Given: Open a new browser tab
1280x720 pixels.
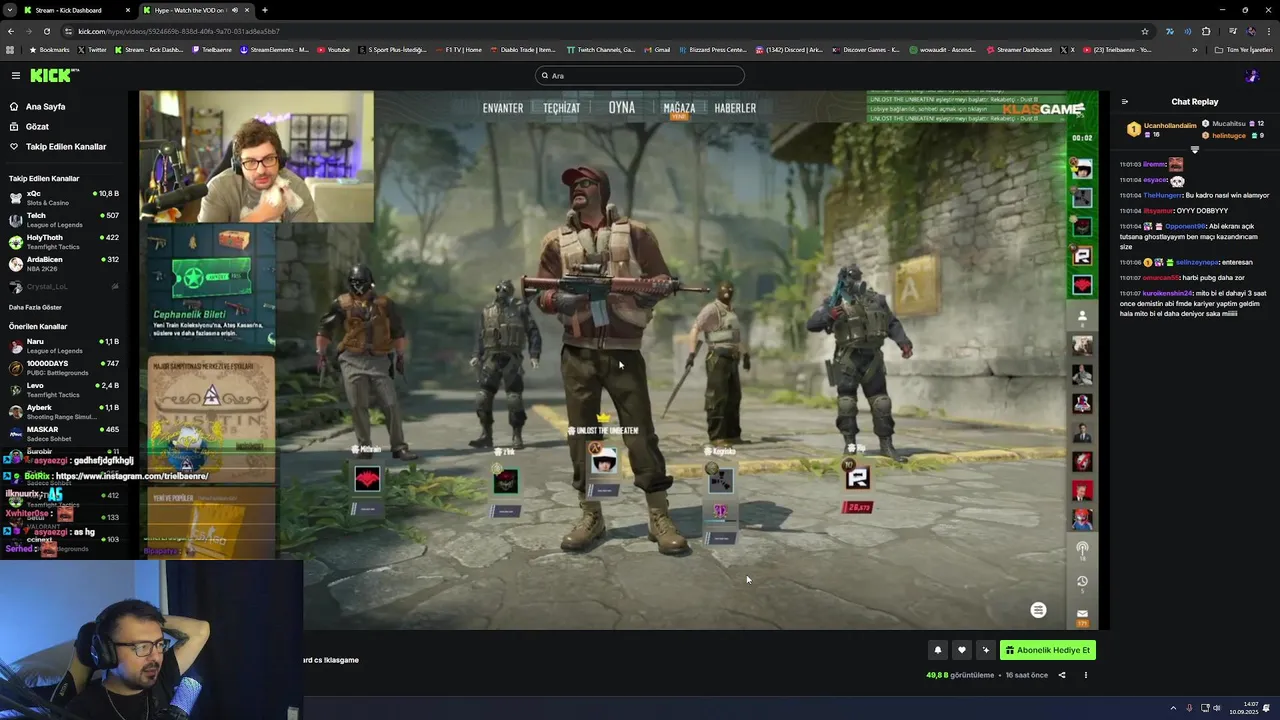Looking at the screenshot, I should coord(264,10).
